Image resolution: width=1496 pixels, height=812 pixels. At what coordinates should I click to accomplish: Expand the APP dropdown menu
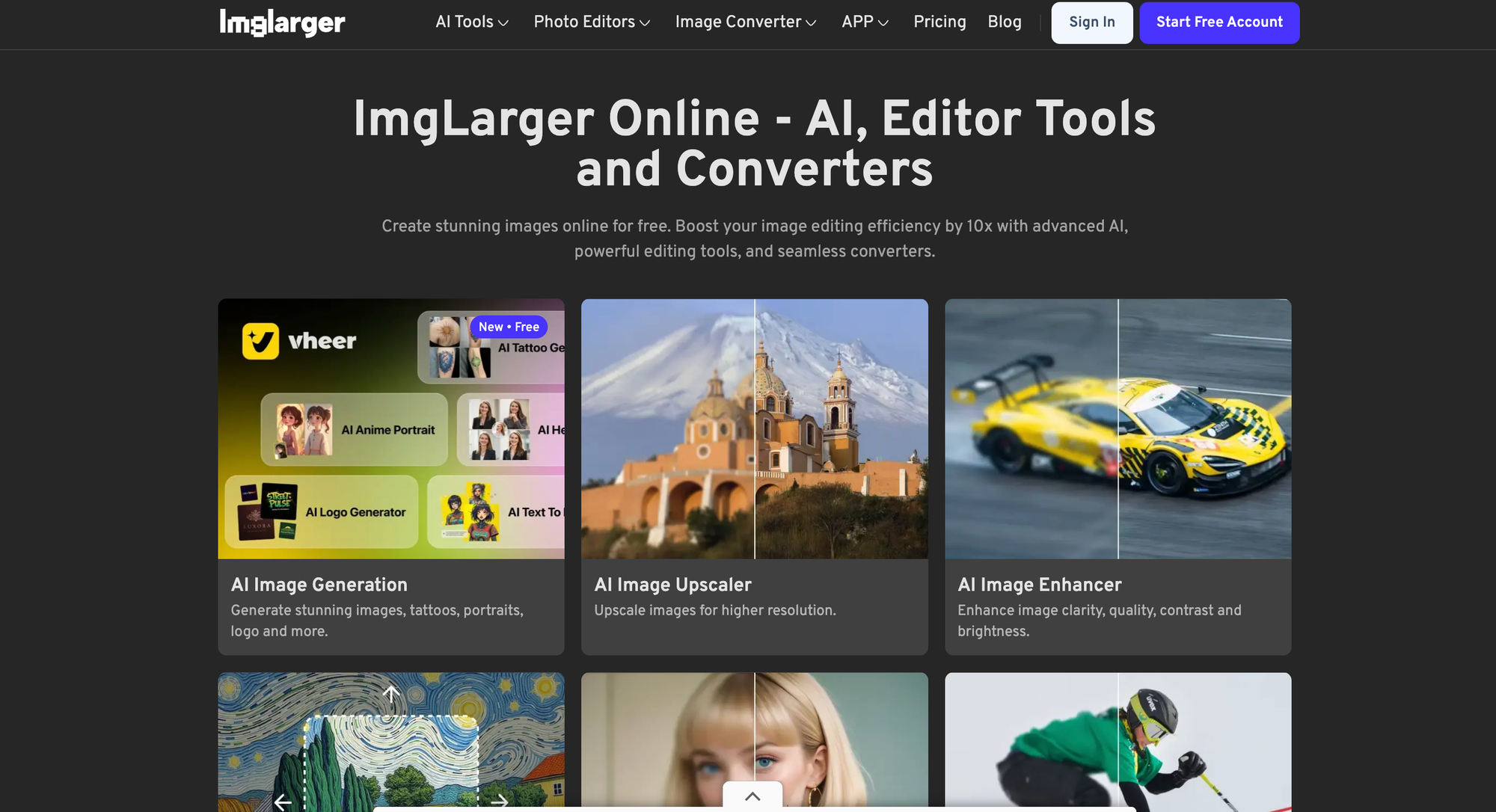[x=865, y=22]
